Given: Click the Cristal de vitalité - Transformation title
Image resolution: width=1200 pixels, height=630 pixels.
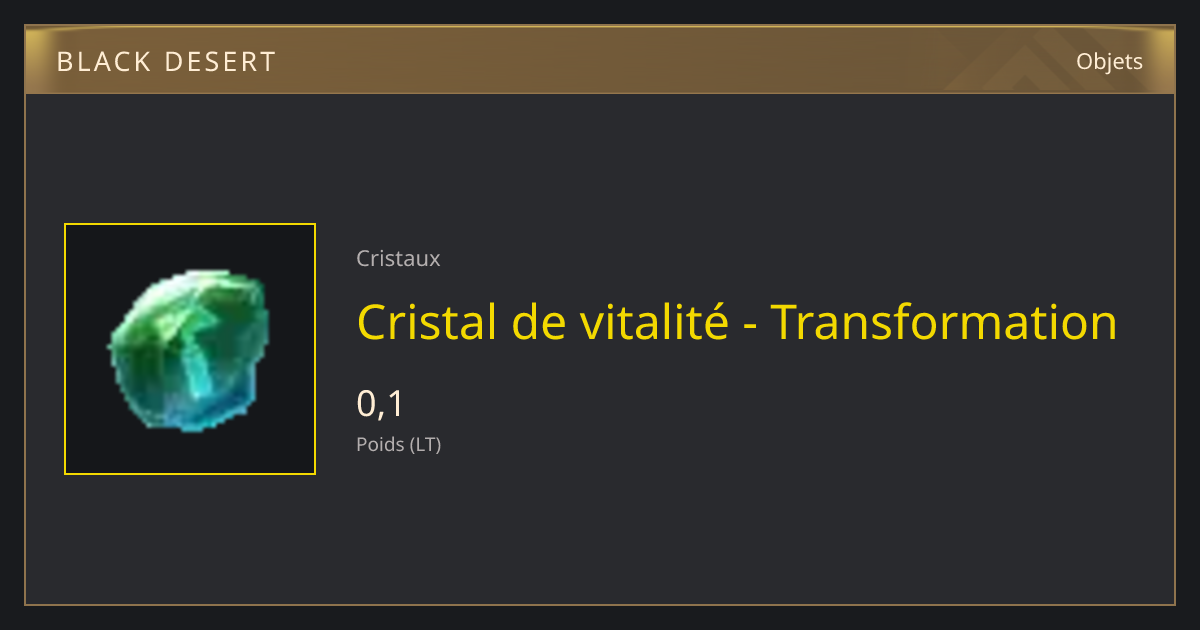Looking at the screenshot, I should pyautogui.click(x=737, y=322).
